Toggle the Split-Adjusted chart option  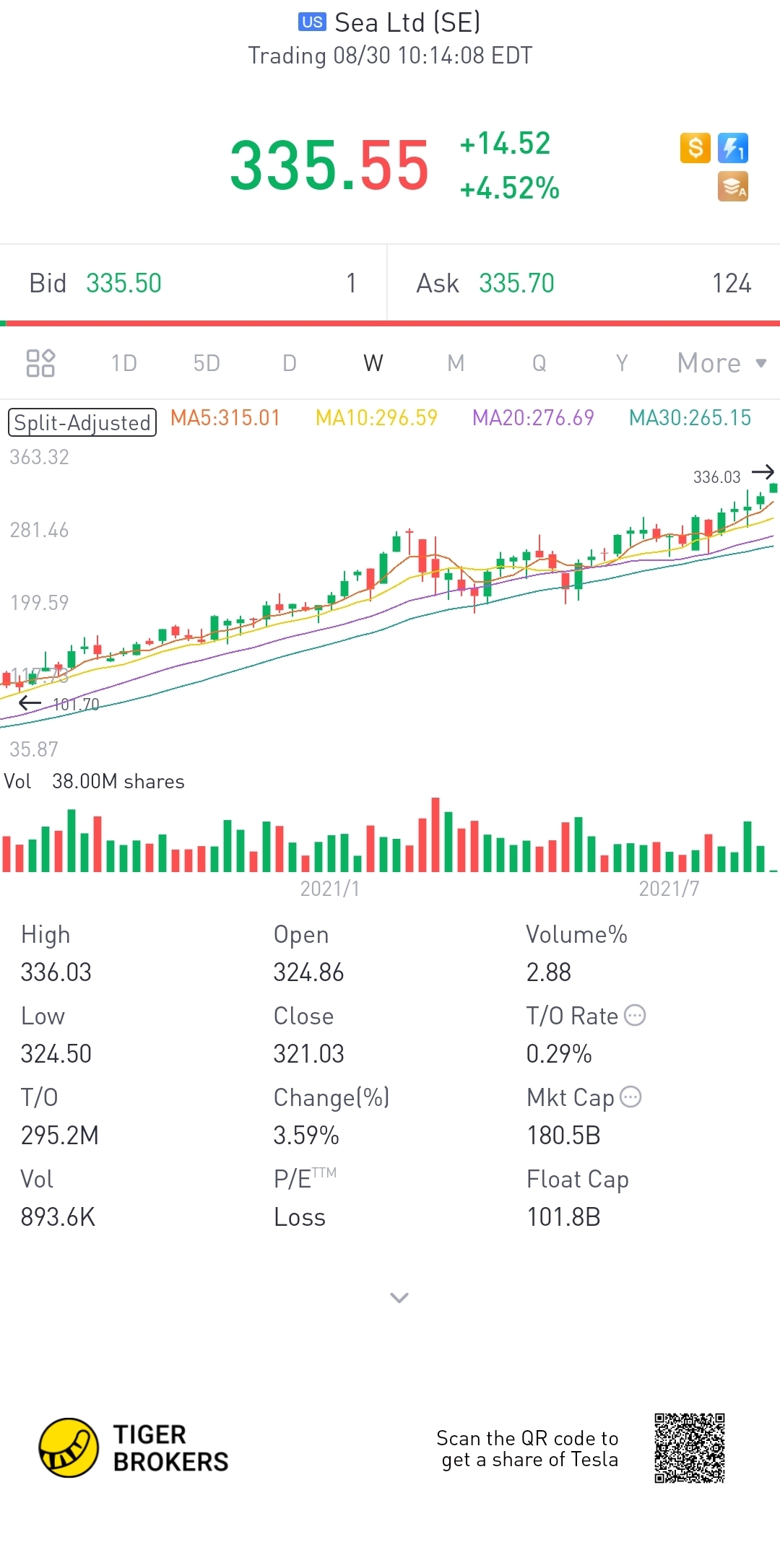pyautogui.click(x=82, y=422)
